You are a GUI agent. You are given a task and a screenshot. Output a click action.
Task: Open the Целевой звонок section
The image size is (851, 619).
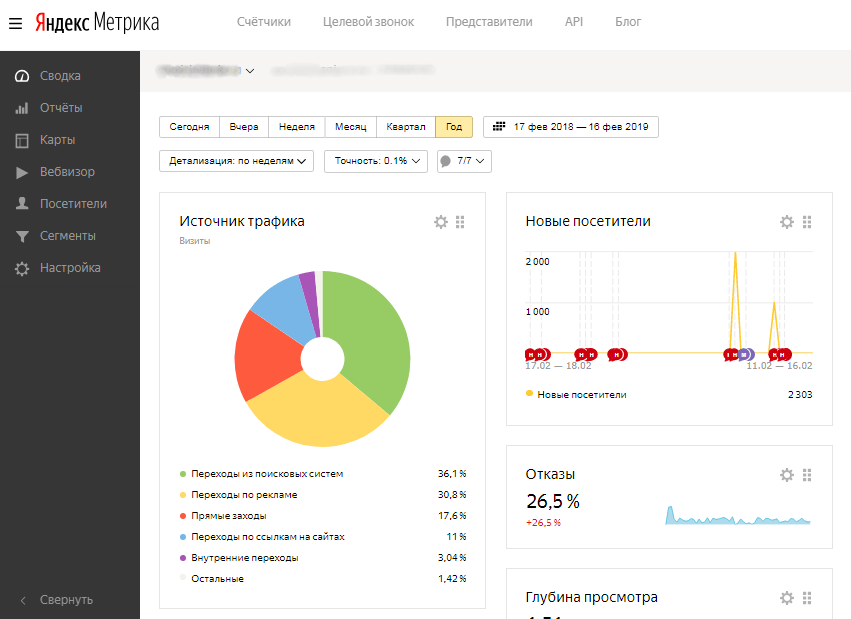pos(369,22)
